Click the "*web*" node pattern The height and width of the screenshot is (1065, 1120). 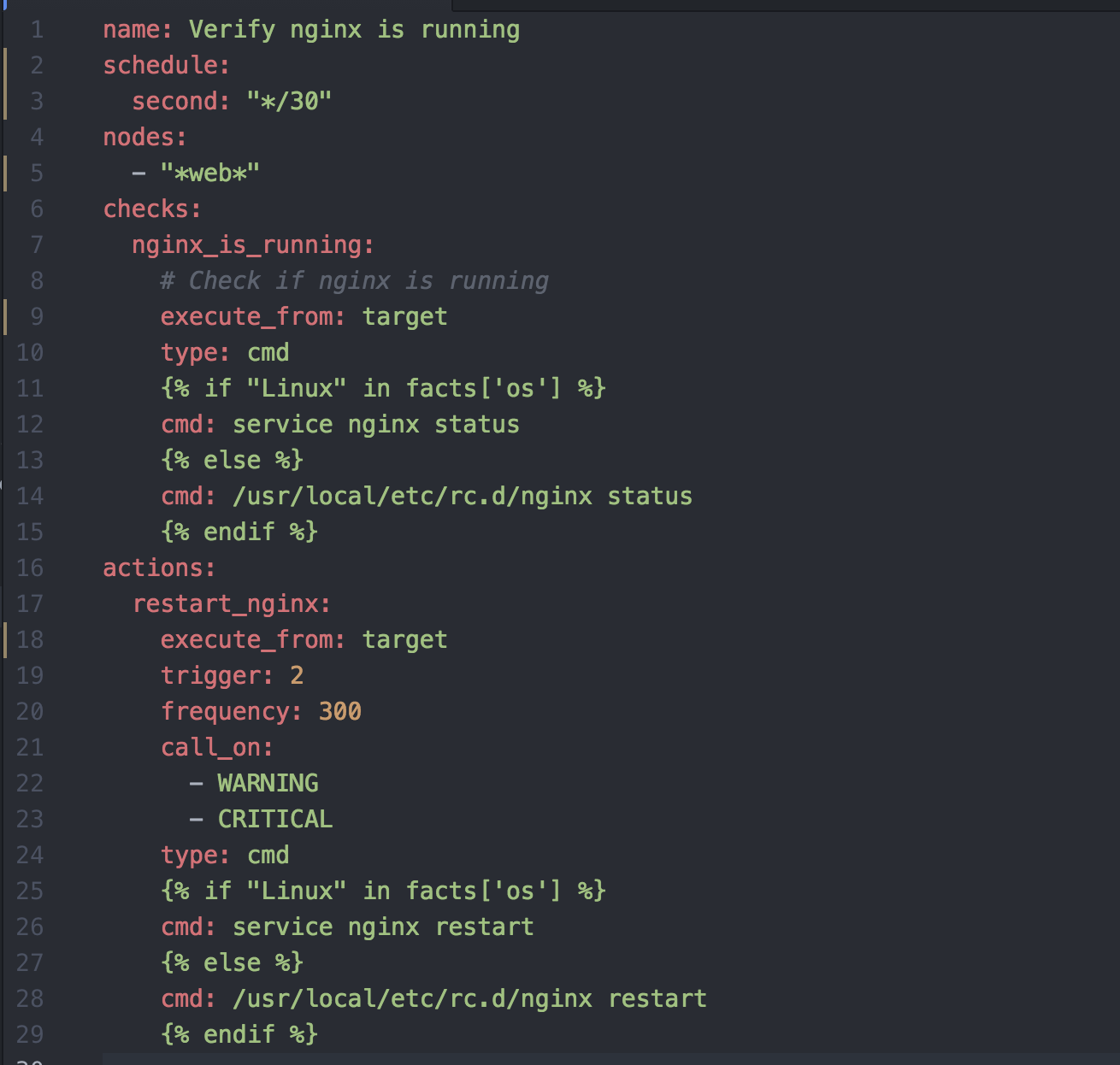point(209,174)
